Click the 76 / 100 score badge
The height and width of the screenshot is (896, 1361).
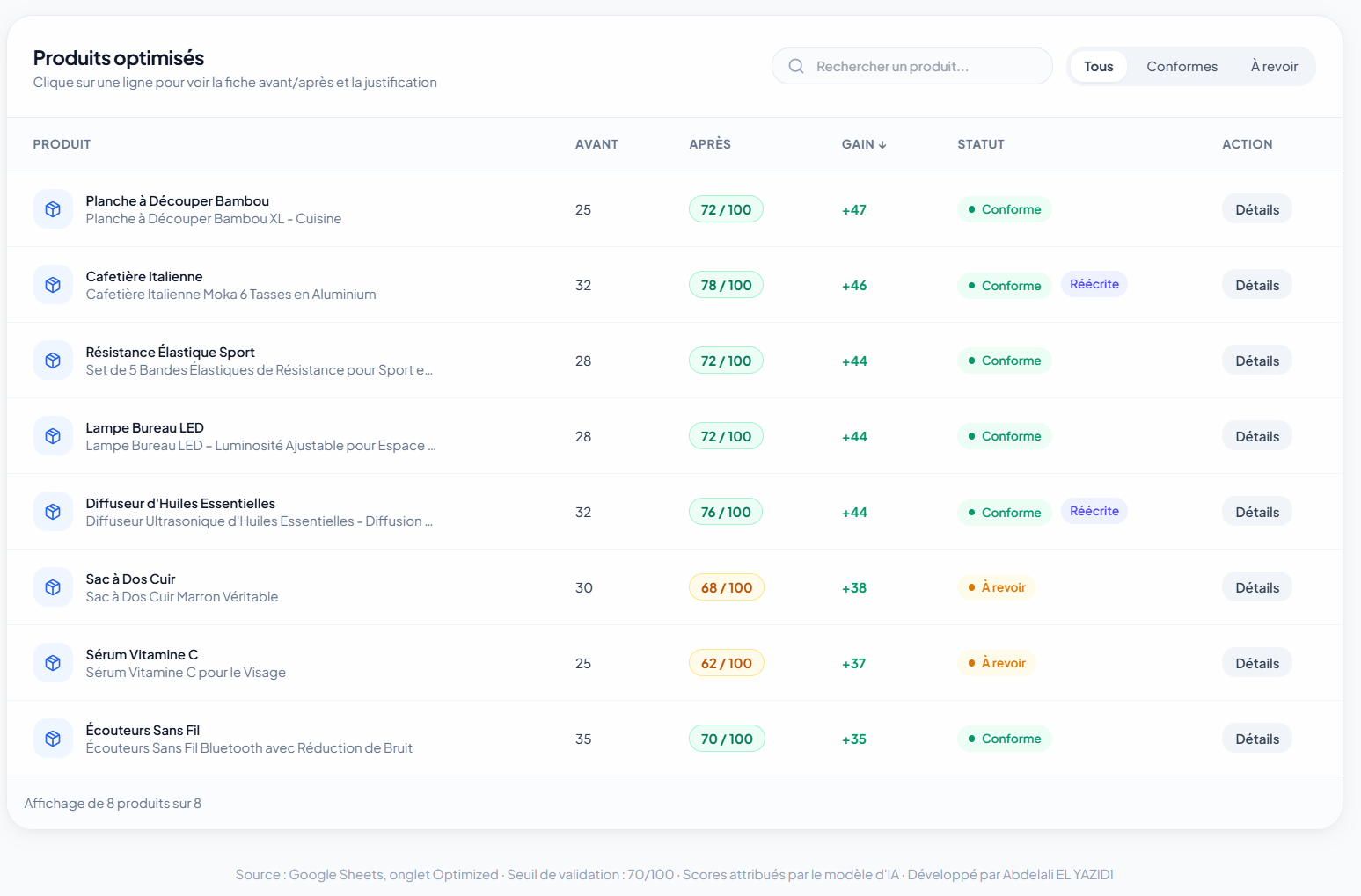click(726, 512)
